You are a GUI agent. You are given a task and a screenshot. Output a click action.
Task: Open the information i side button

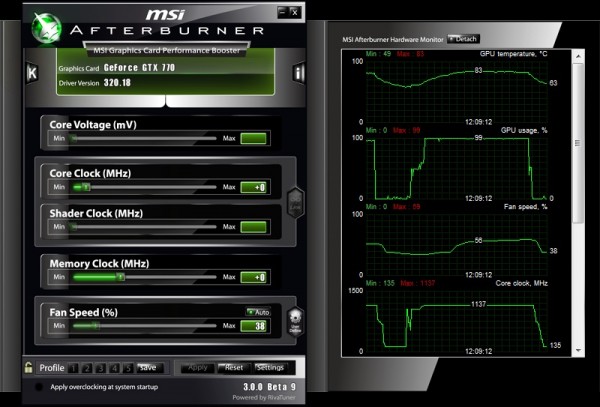[x=298, y=72]
